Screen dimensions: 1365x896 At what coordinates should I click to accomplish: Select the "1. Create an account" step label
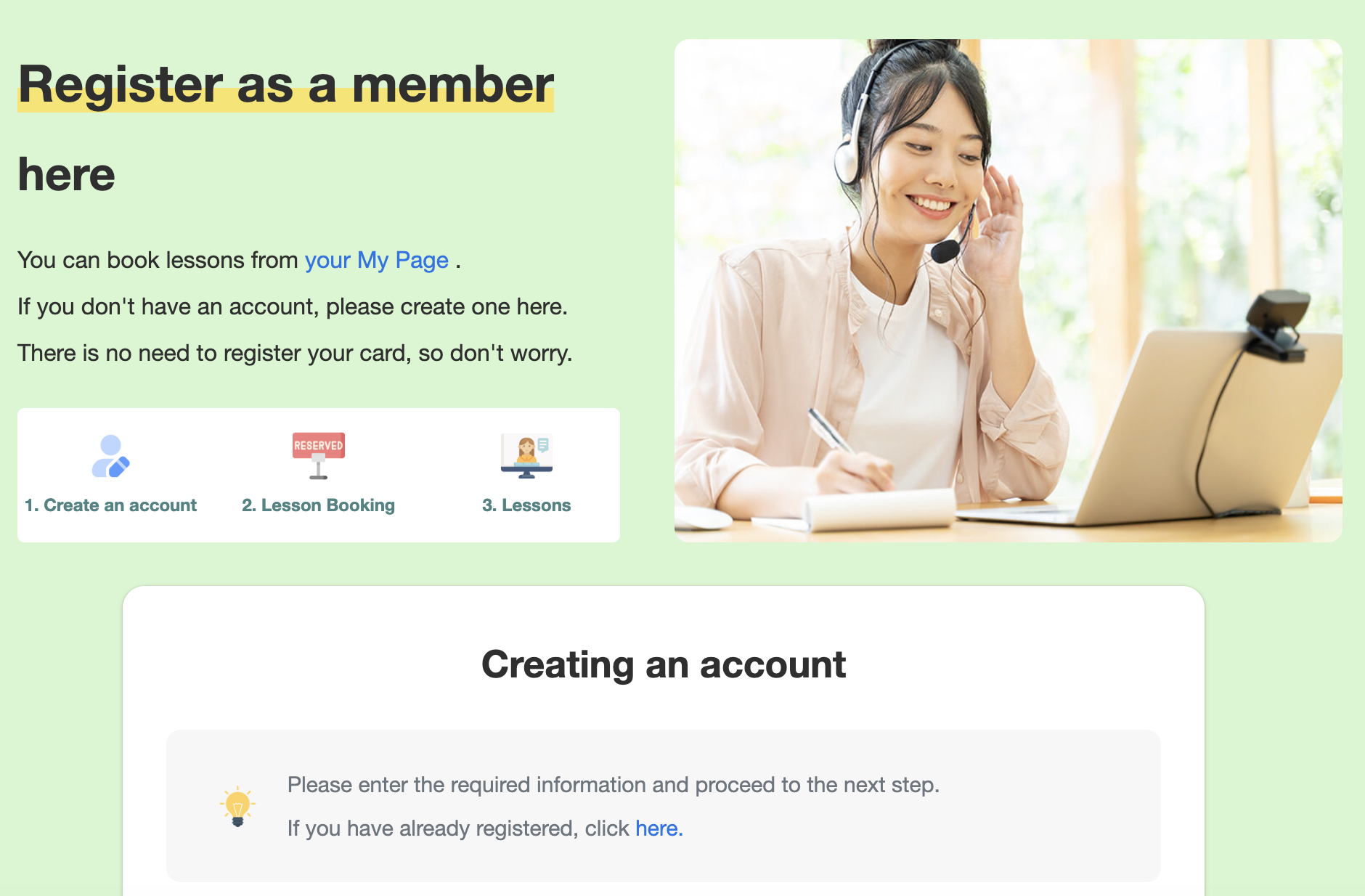pyautogui.click(x=110, y=505)
